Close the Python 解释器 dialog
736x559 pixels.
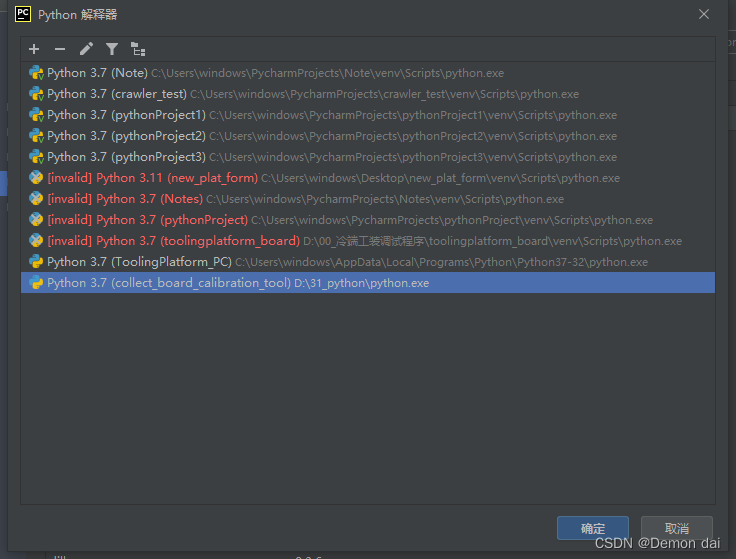point(704,15)
